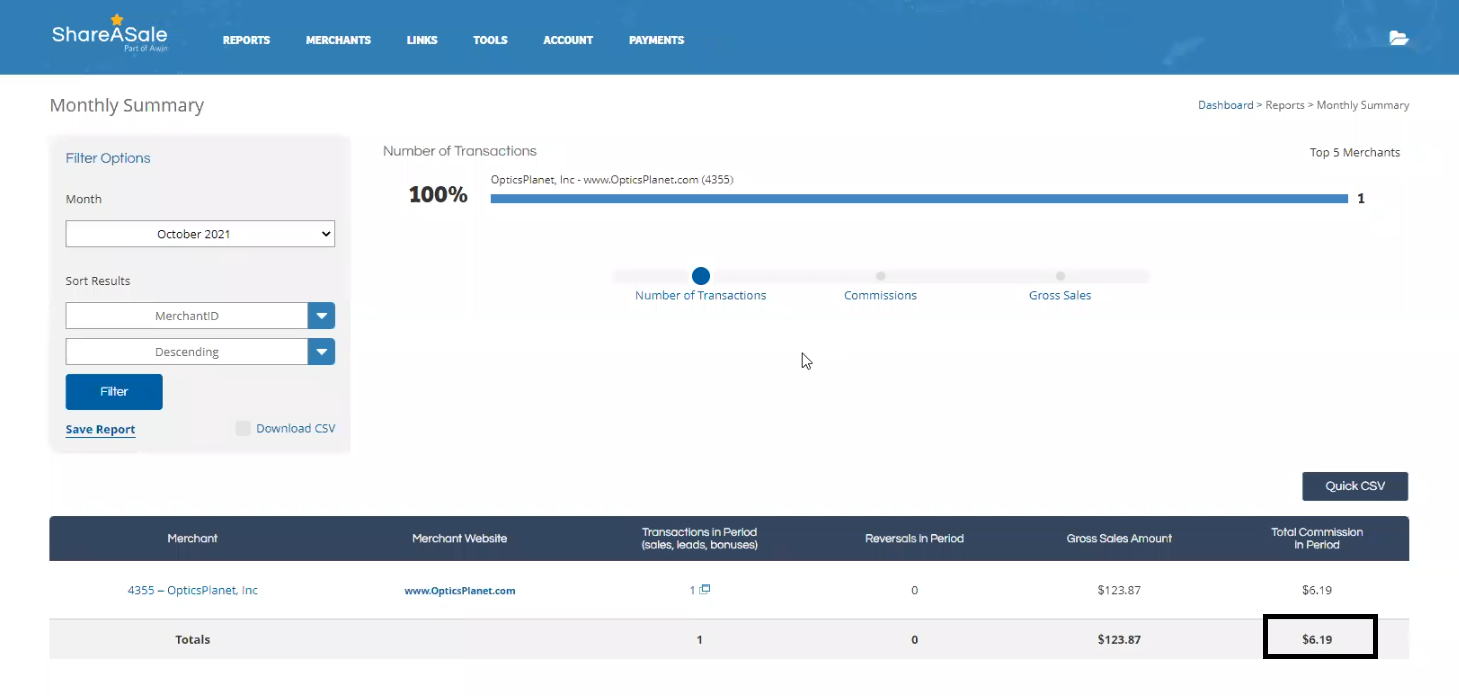Click the Reports item in the breadcrumb

[1285, 105]
